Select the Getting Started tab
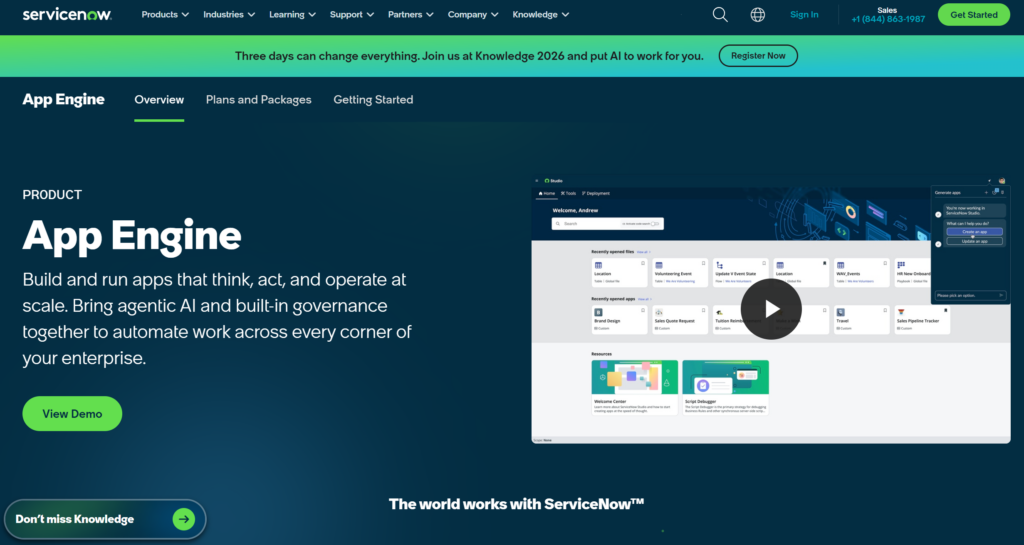This screenshot has width=1024, height=545. point(373,100)
